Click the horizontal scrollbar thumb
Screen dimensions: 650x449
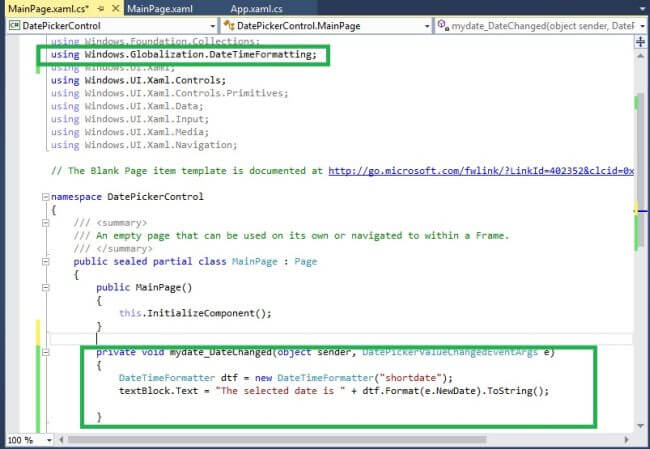277,439
